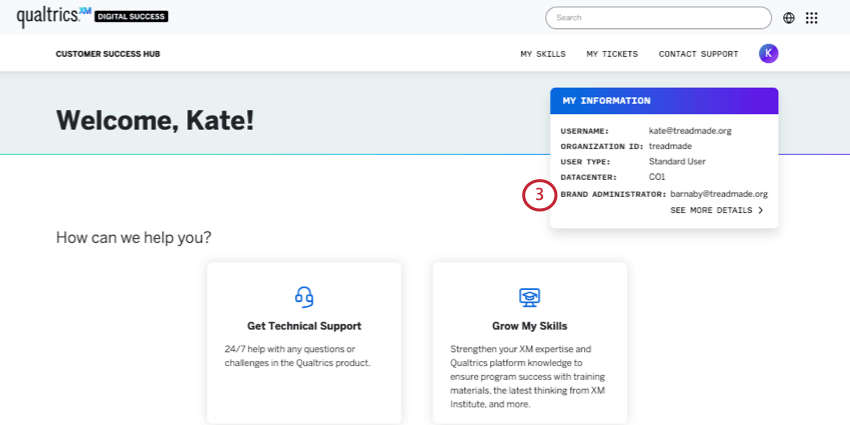Click the How can we help you? heading

[134, 237]
